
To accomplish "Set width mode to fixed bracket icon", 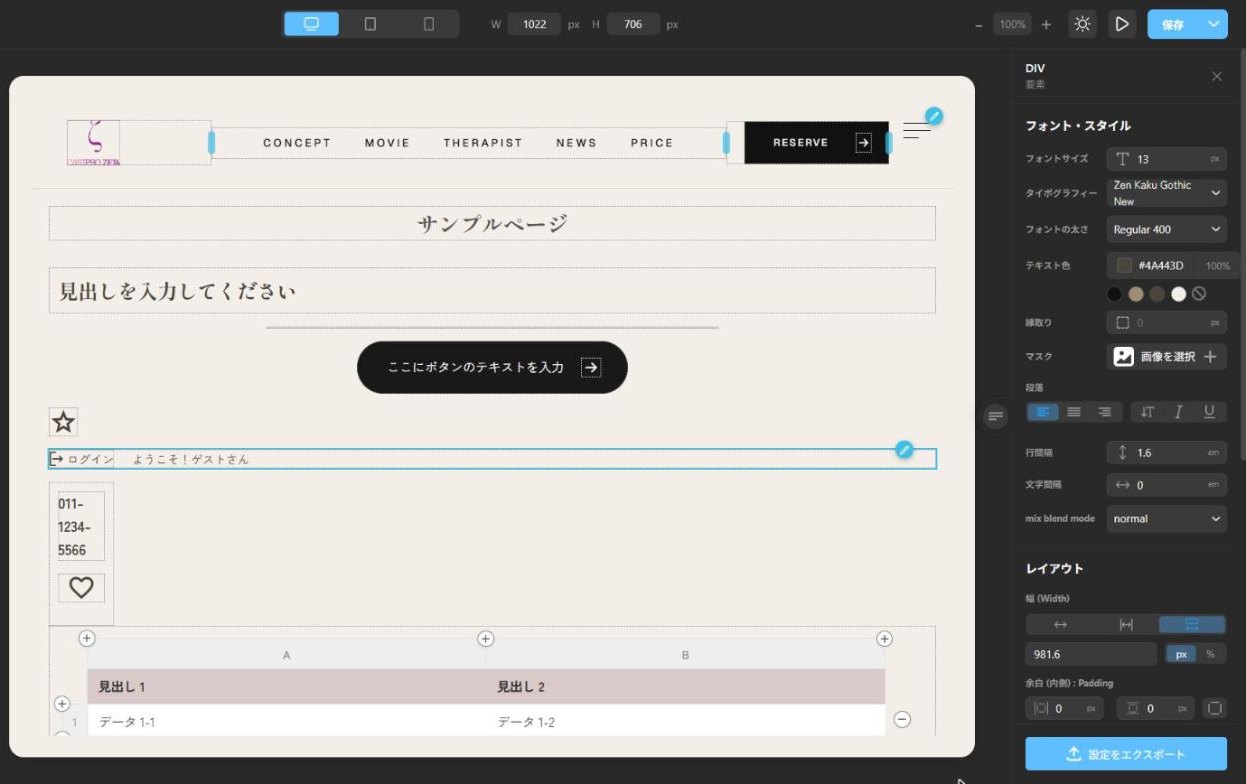I will pyautogui.click(x=1126, y=624).
